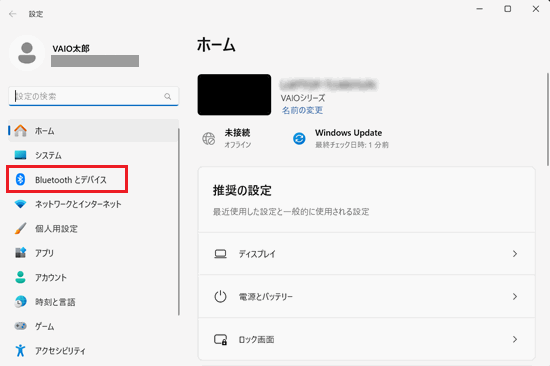Click the network Wi-Fi icon

pos(20,204)
